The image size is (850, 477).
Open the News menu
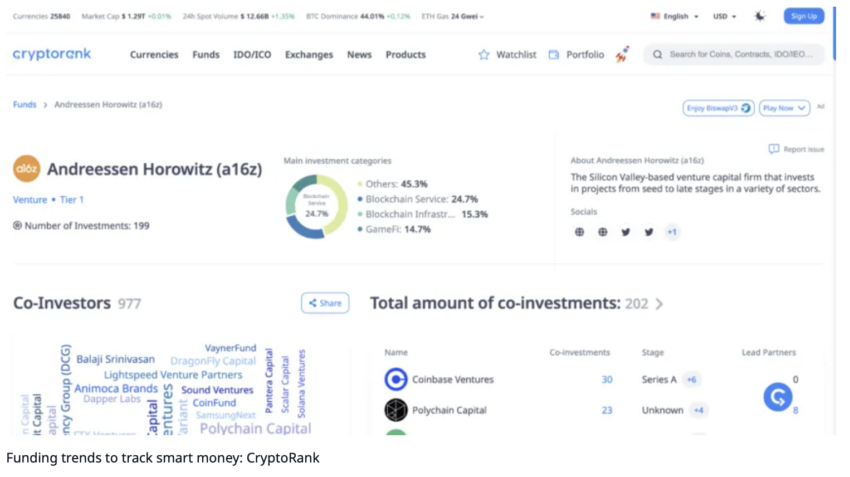[359, 55]
